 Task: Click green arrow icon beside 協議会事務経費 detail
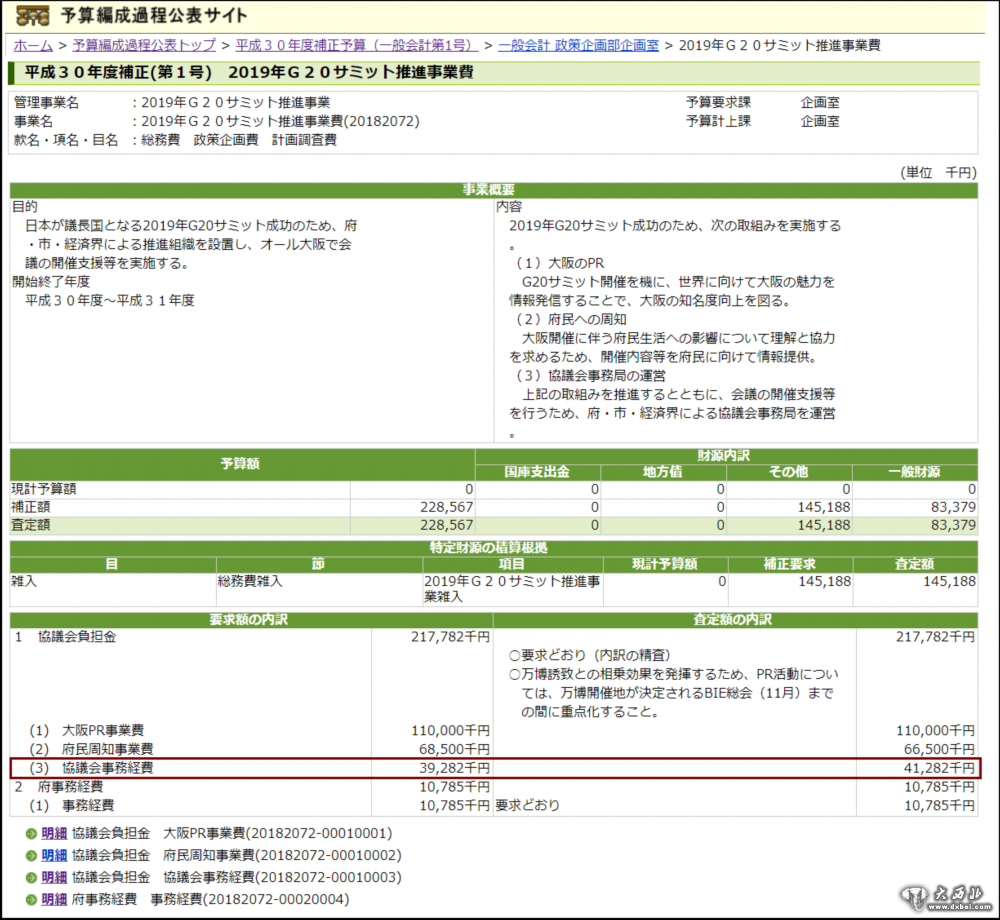31,877
